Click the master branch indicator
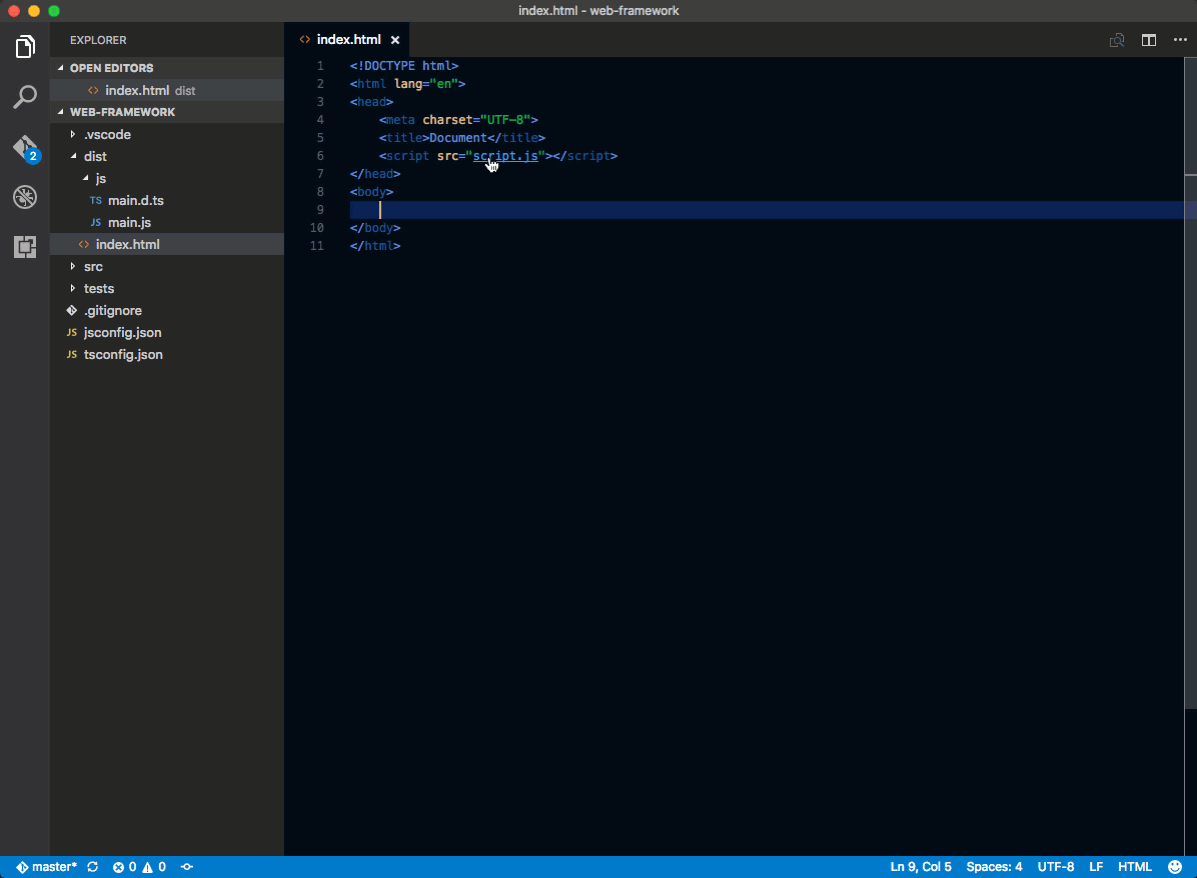 45,866
